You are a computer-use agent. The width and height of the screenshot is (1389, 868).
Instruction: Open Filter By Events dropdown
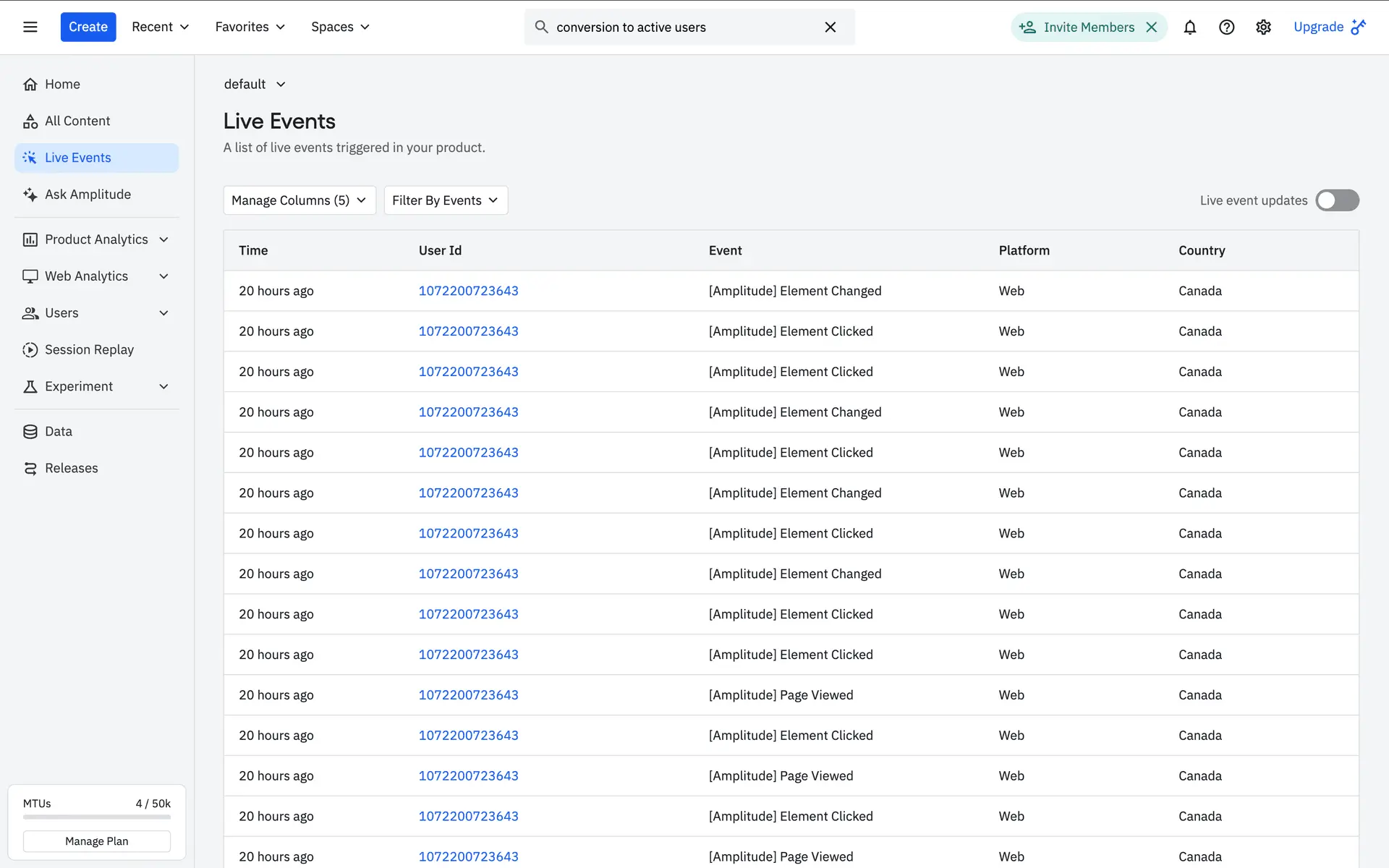[445, 200]
